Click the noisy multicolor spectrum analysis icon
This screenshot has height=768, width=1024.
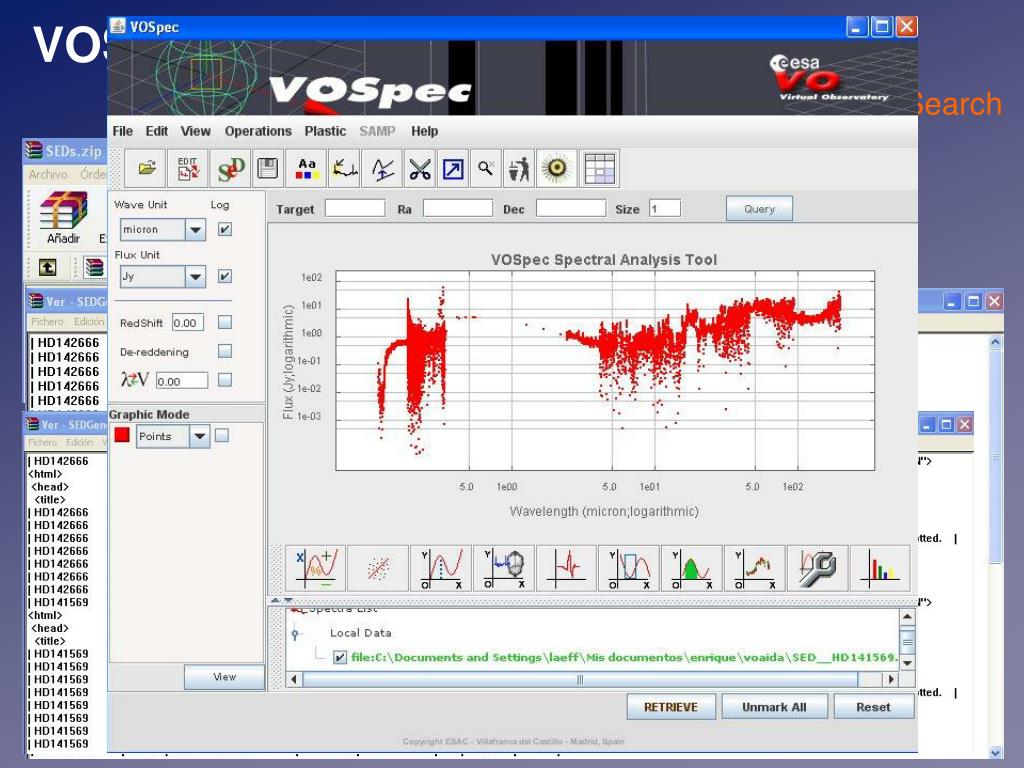pyautogui.click(x=754, y=568)
